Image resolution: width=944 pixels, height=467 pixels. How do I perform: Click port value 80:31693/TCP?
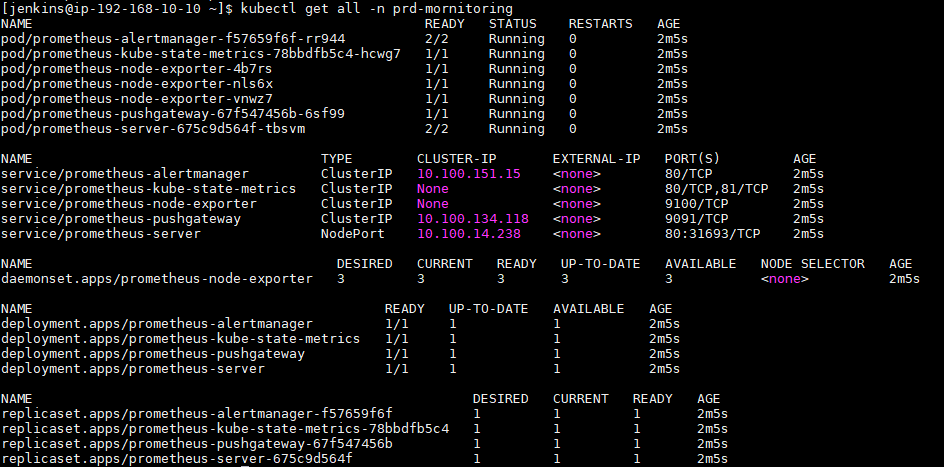713,234
